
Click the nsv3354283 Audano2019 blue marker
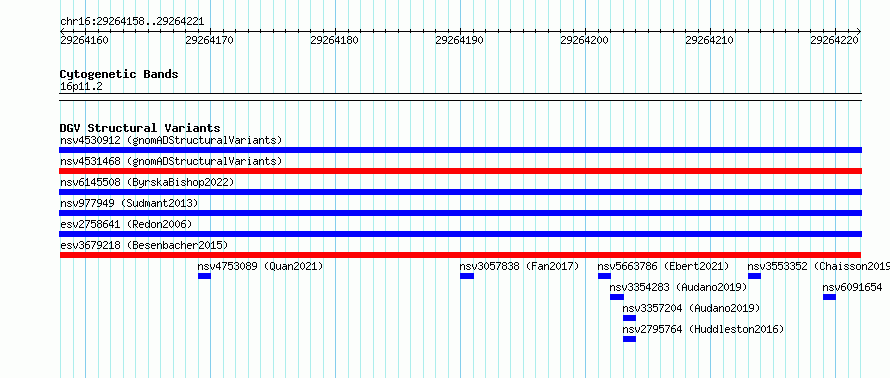617,297
